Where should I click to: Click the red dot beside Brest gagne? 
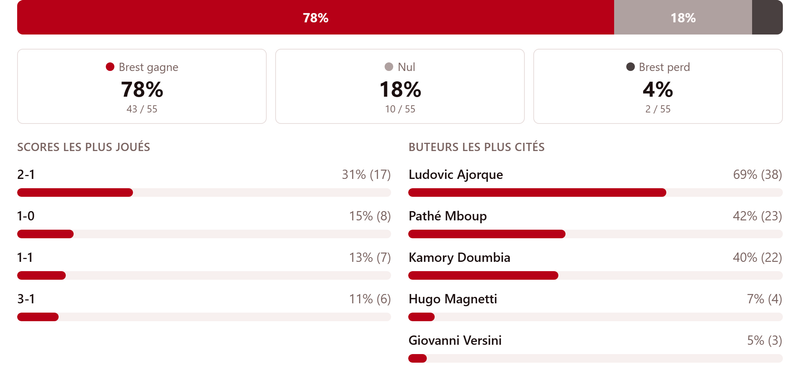click(110, 67)
